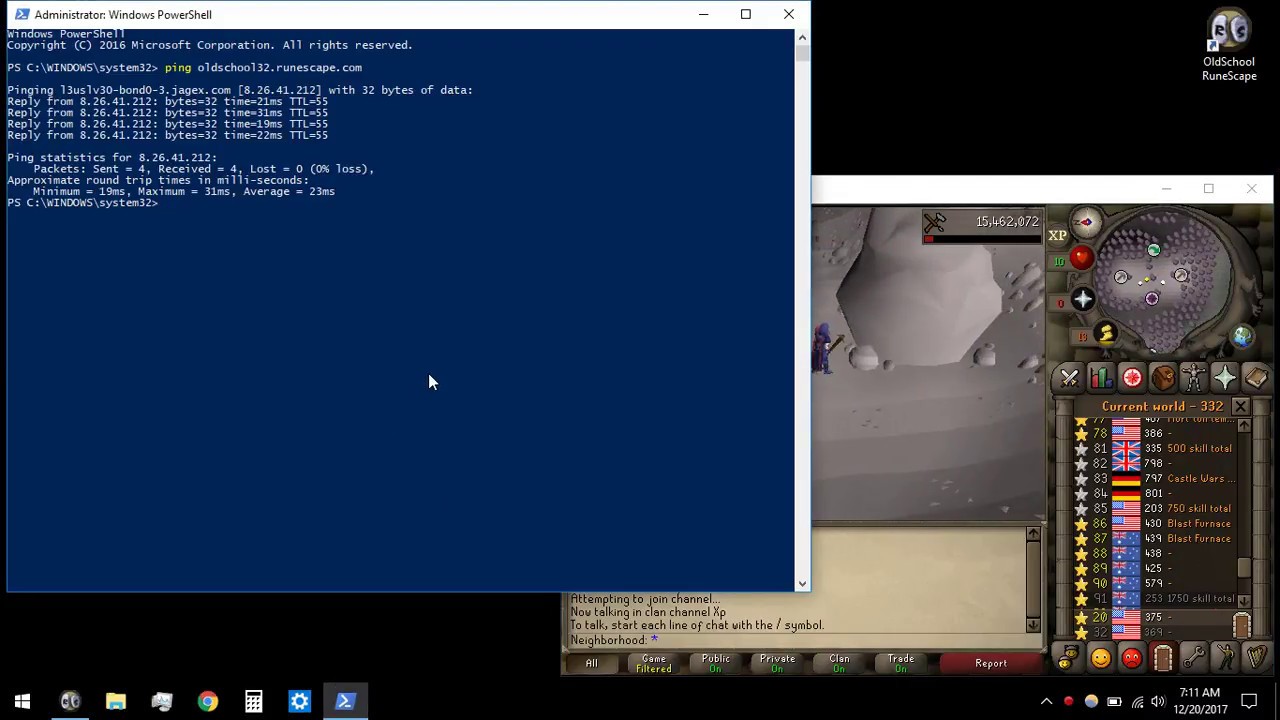Click chatbox scroll down arrow
1280x720 pixels.
coord(1033,625)
